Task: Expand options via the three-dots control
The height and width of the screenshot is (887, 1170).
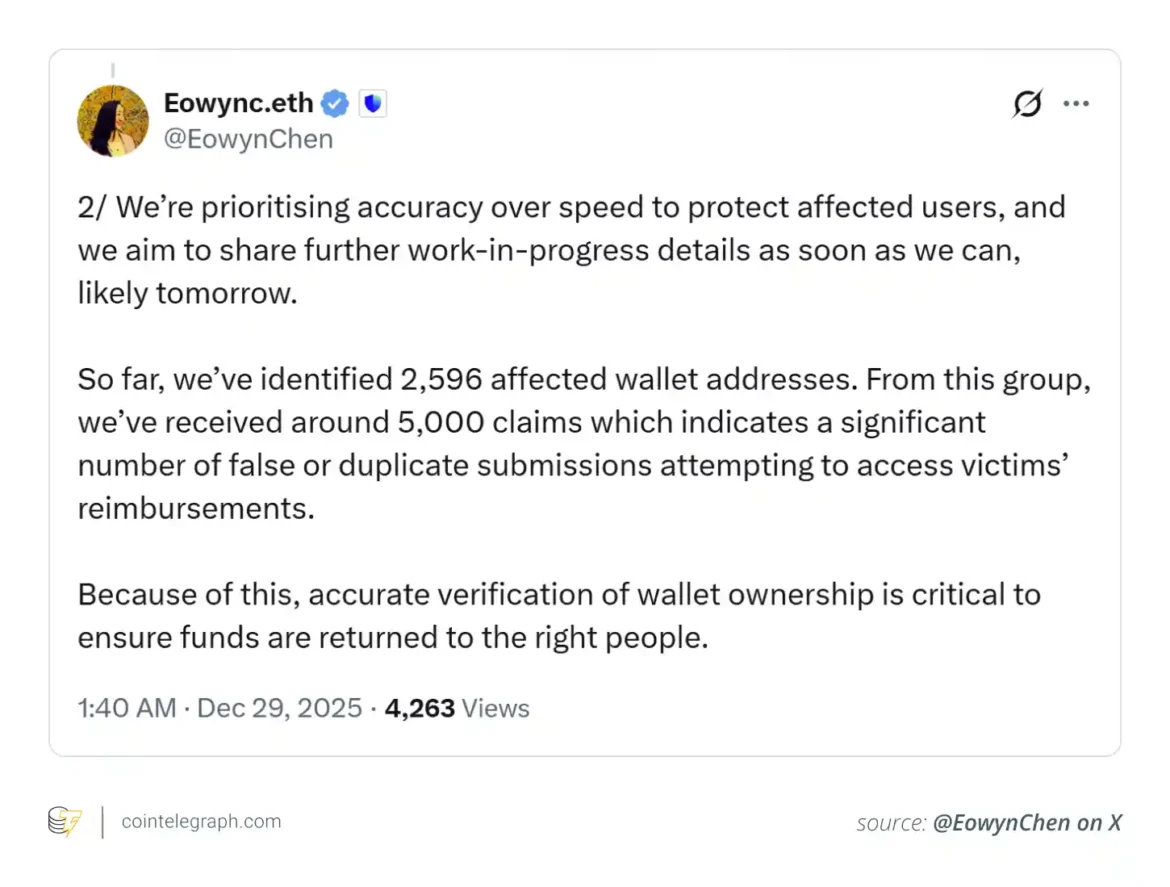Action: coord(1076,103)
